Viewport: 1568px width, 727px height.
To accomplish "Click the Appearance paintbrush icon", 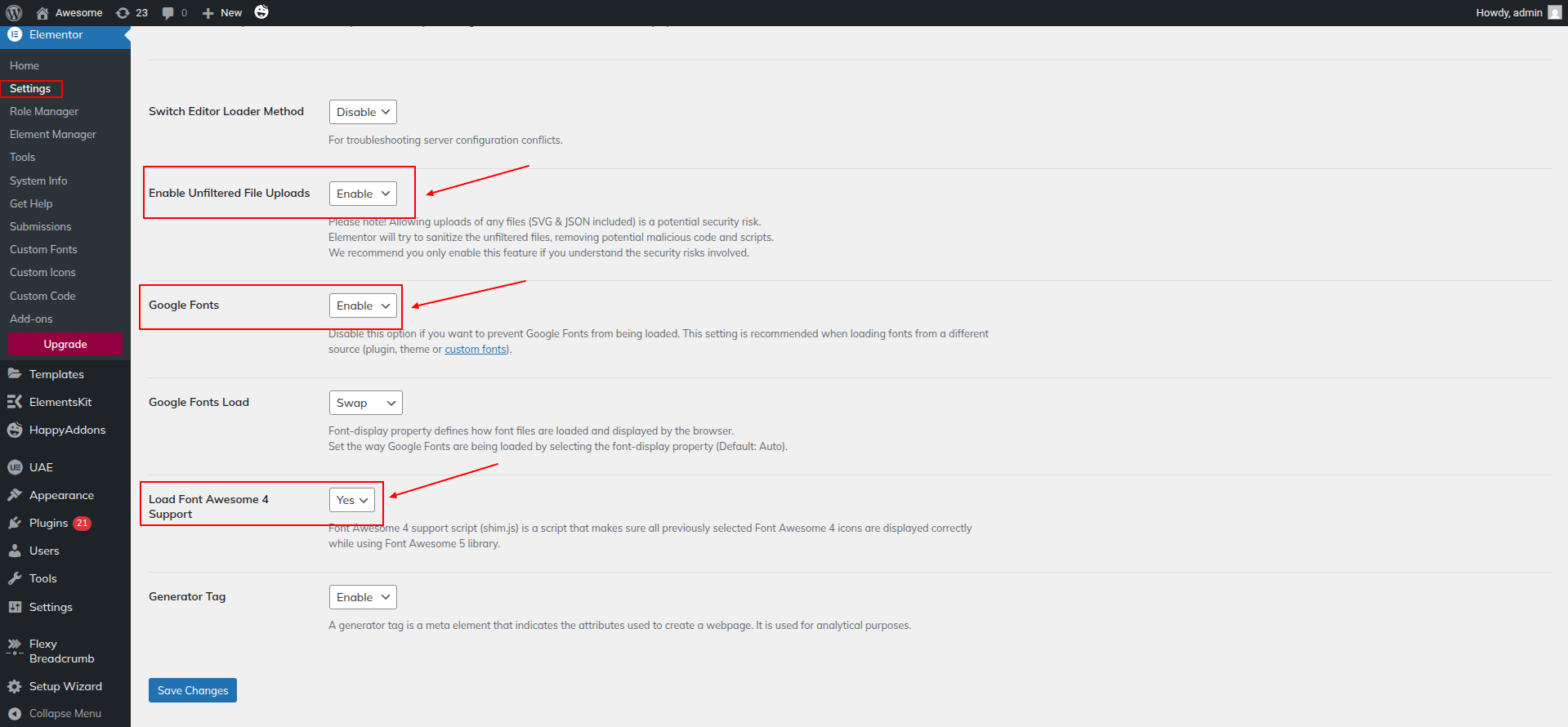I will click(x=15, y=495).
